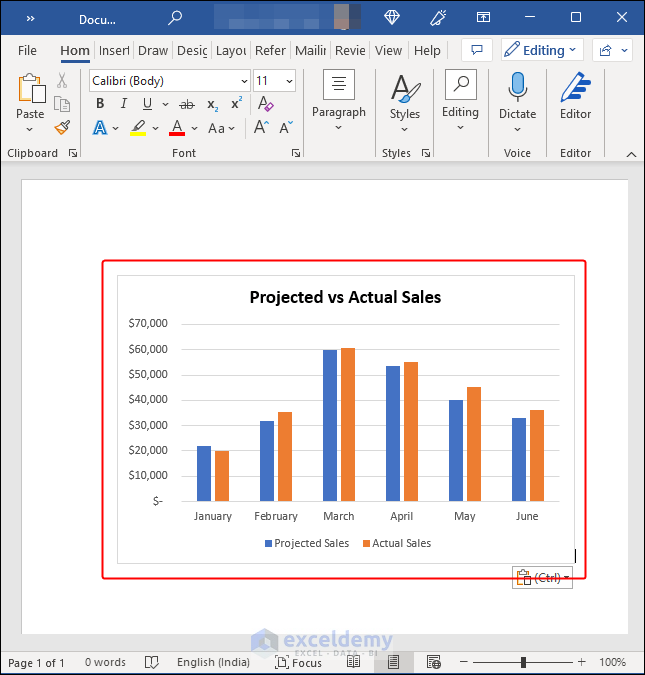Select the pasted Projected vs Actual Sales chart
Image resolution: width=645 pixels, height=675 pixels.
click(346, 419)
